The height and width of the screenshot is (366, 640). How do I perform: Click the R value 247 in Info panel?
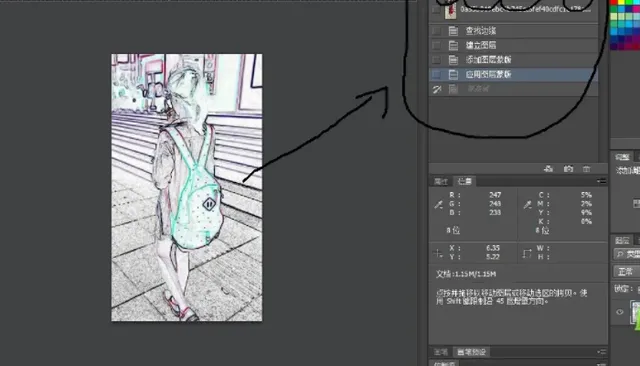tap(495, 195)
